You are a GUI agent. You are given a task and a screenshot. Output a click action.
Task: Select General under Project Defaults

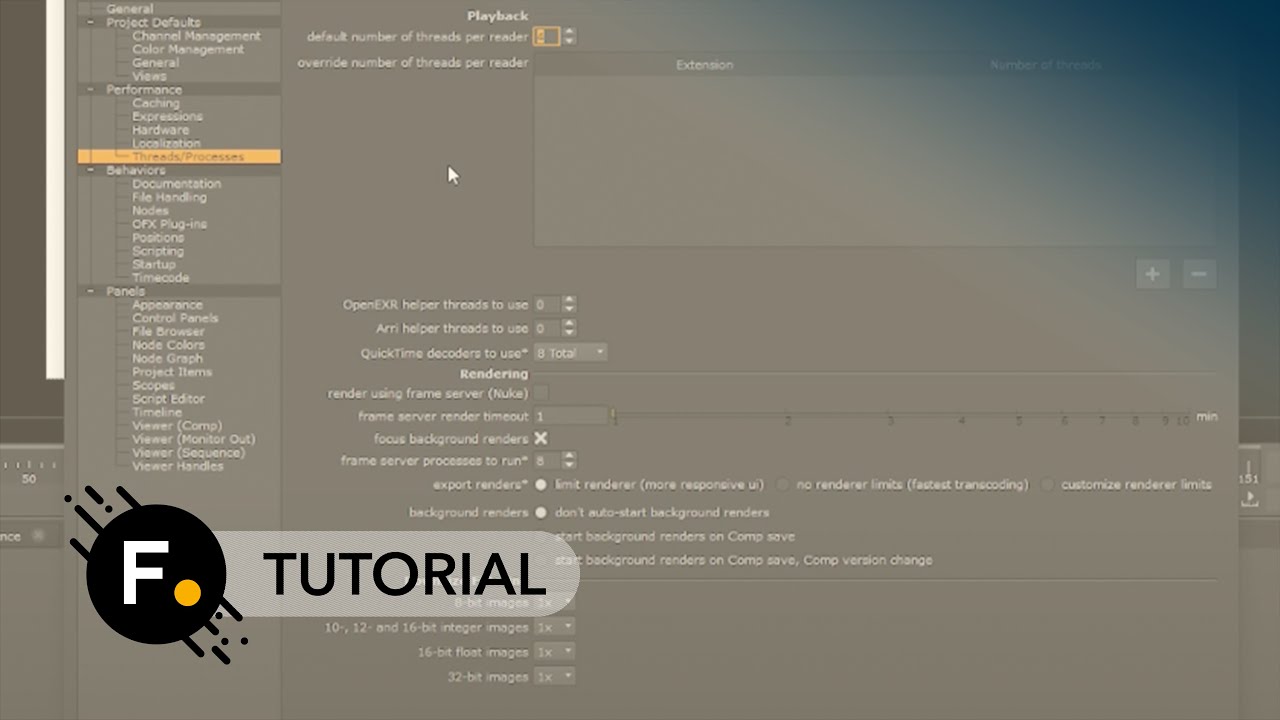156,62
